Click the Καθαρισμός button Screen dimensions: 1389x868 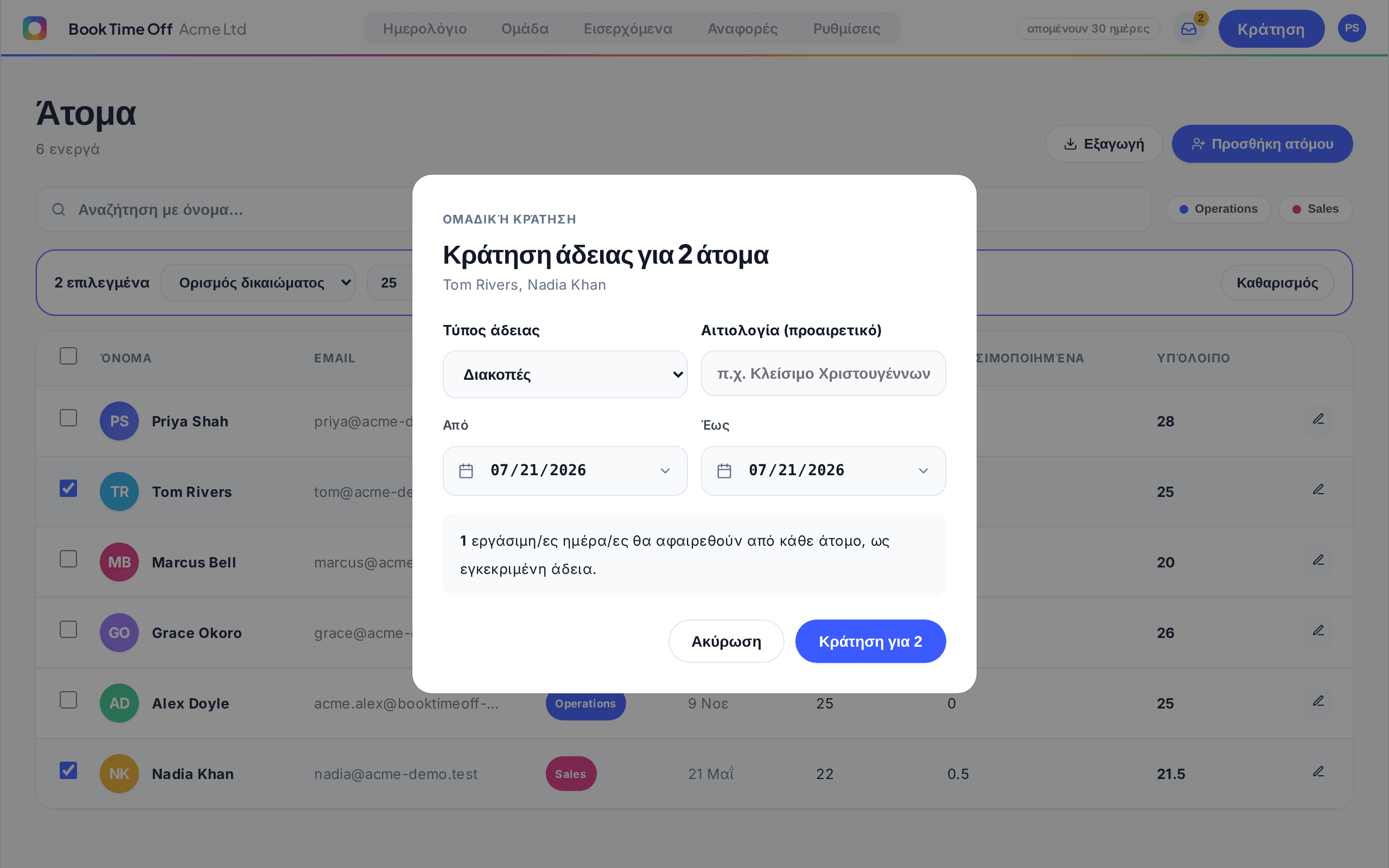[x=1277, y=283]
